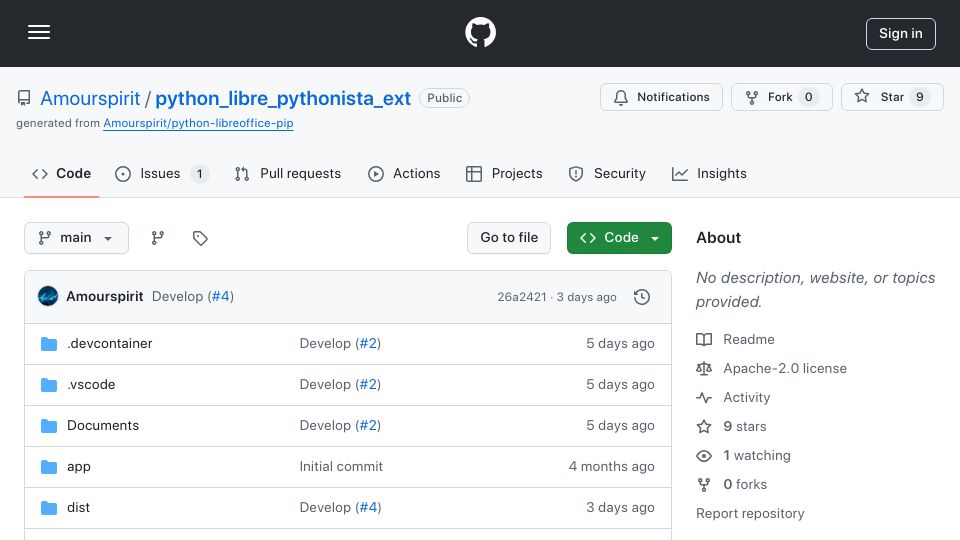Open the Documents folder

pos(103,426)
